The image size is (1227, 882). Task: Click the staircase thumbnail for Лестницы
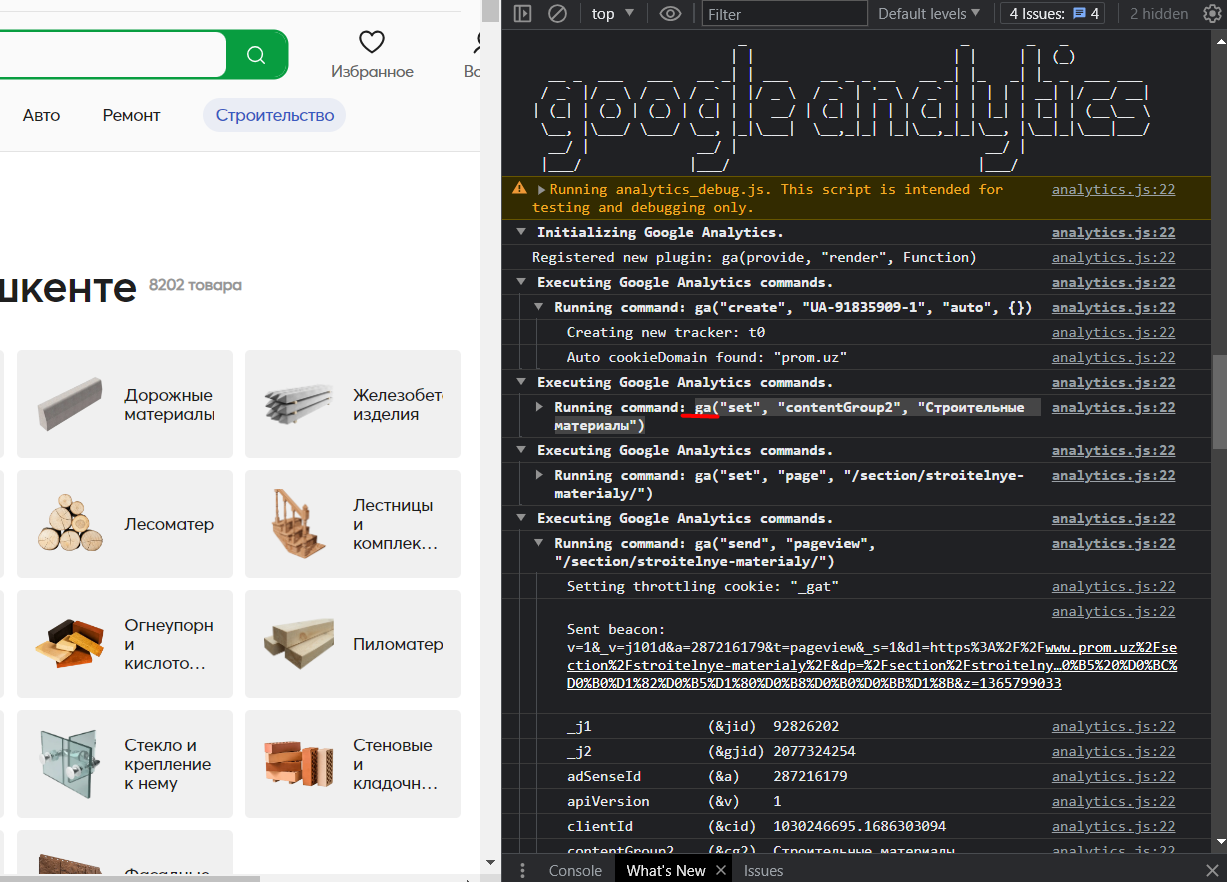298,524
